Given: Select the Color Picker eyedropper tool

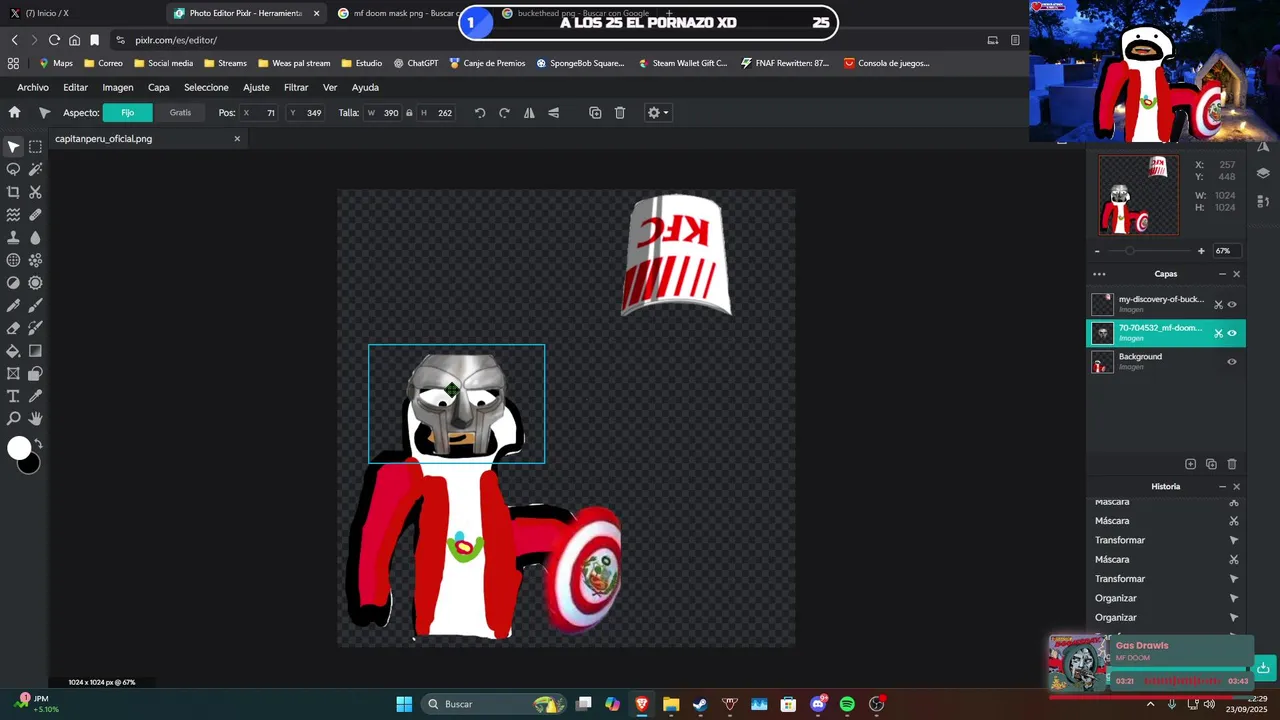Looking at the screenshot, I should coord(35,396).
